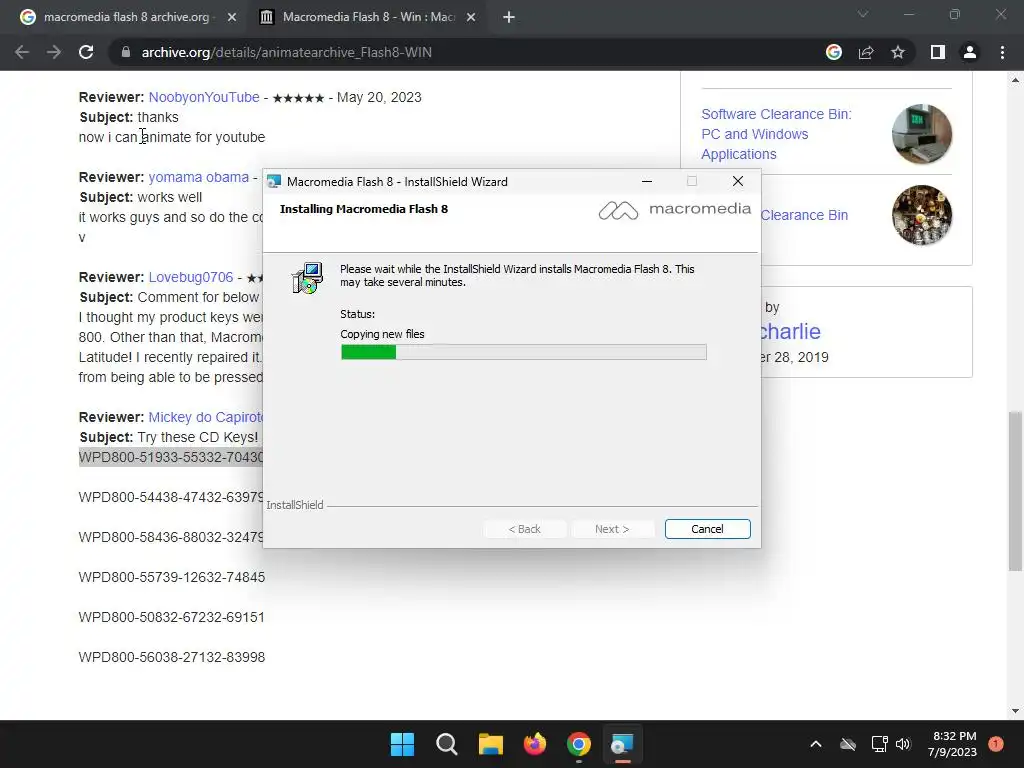Click the installer icon in the taskbar

(622, 744)
